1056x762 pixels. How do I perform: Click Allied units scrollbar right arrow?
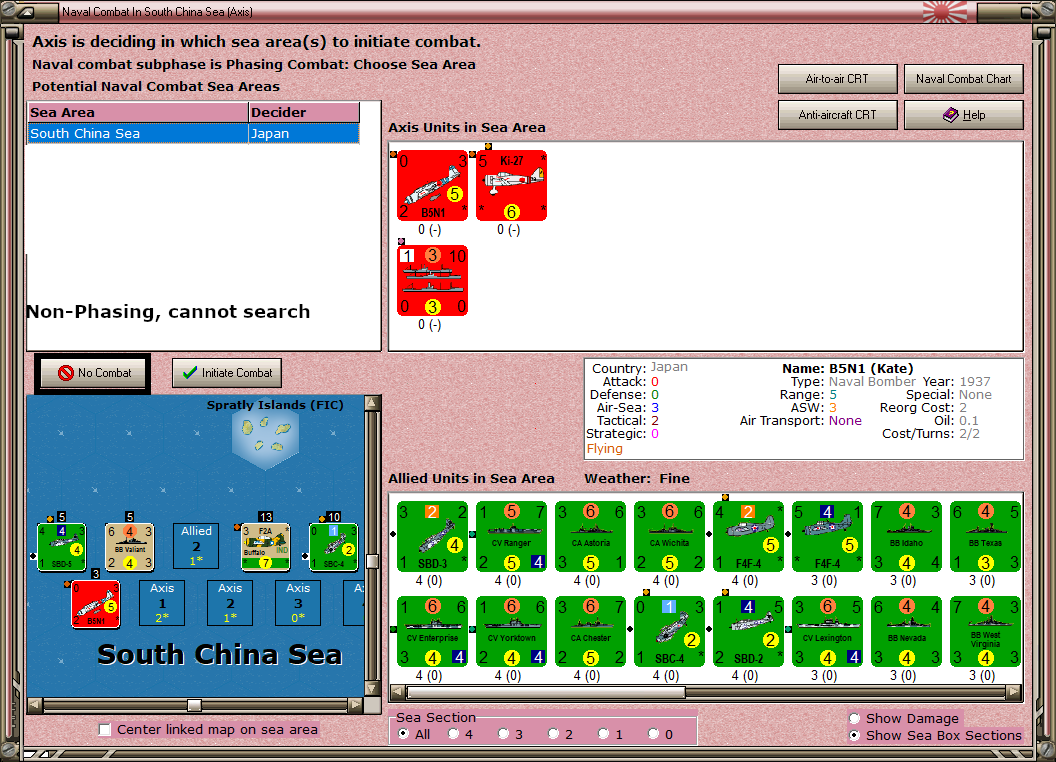pyautogui.click(x=1014, y=692)
